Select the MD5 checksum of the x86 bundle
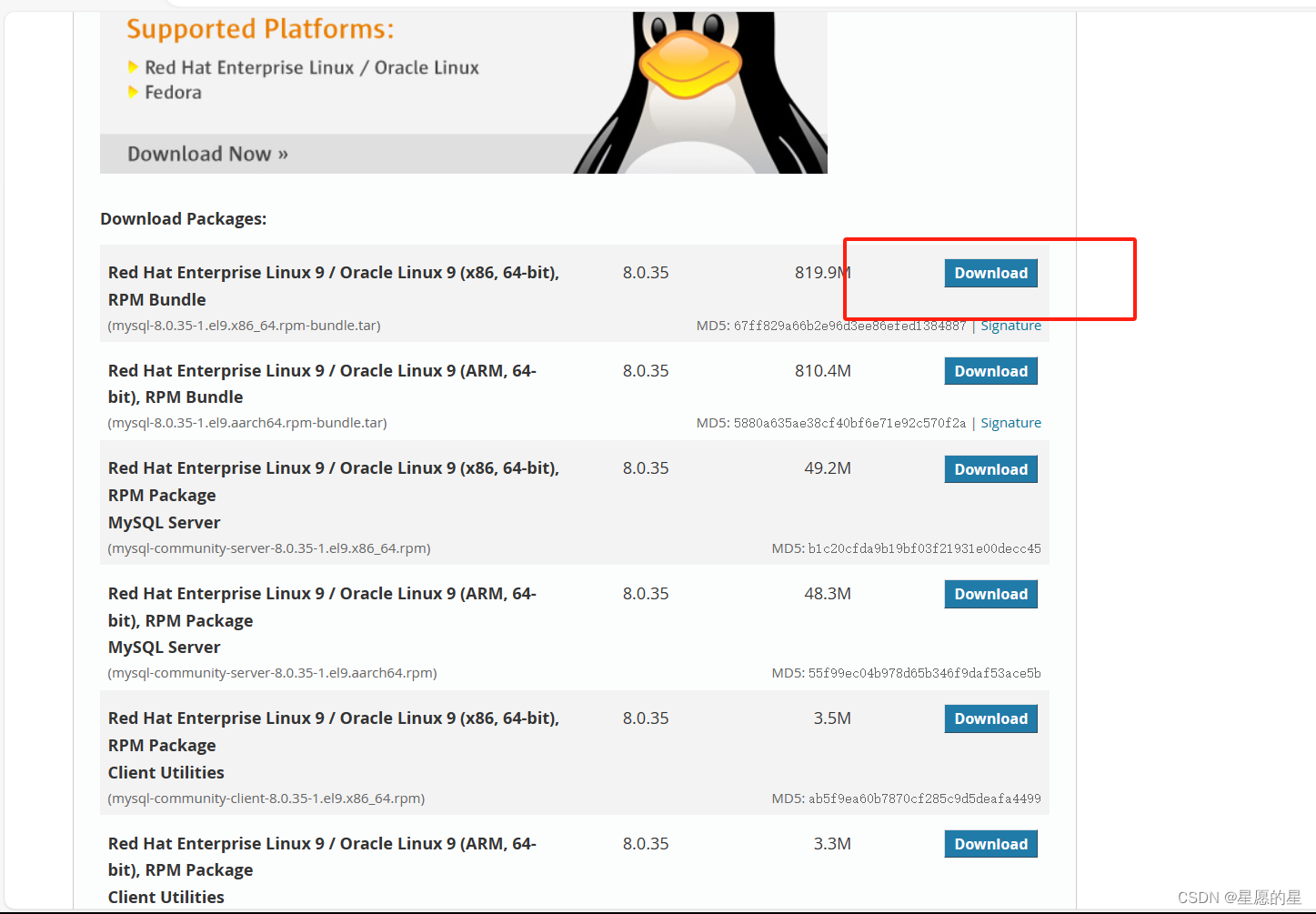Image resolution: width=1316 pixels, height=914 pixels. (884, 325)
